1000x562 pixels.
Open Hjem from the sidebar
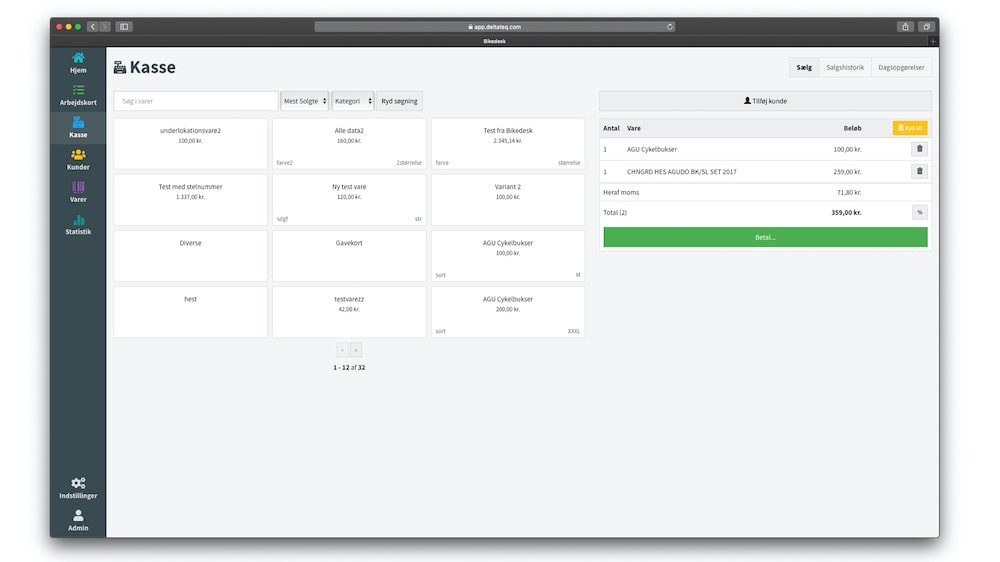click(78, 63)
